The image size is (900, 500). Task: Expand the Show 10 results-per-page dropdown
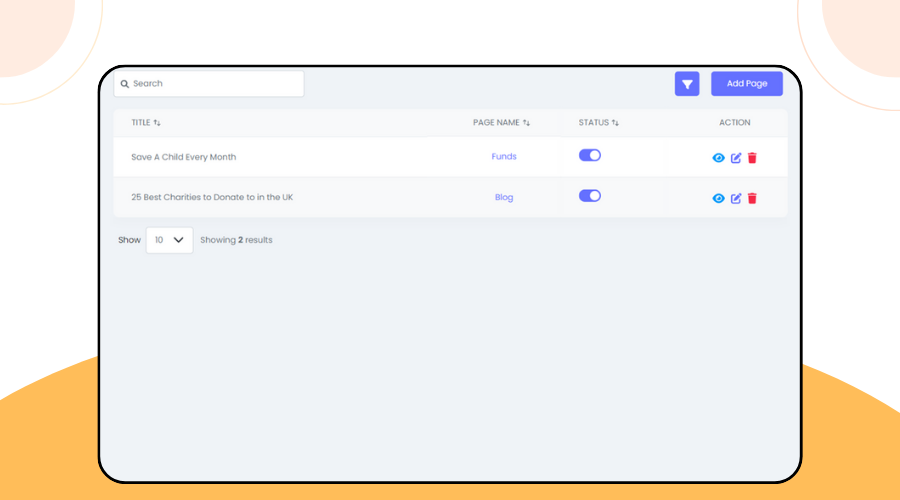click(169, 240)
